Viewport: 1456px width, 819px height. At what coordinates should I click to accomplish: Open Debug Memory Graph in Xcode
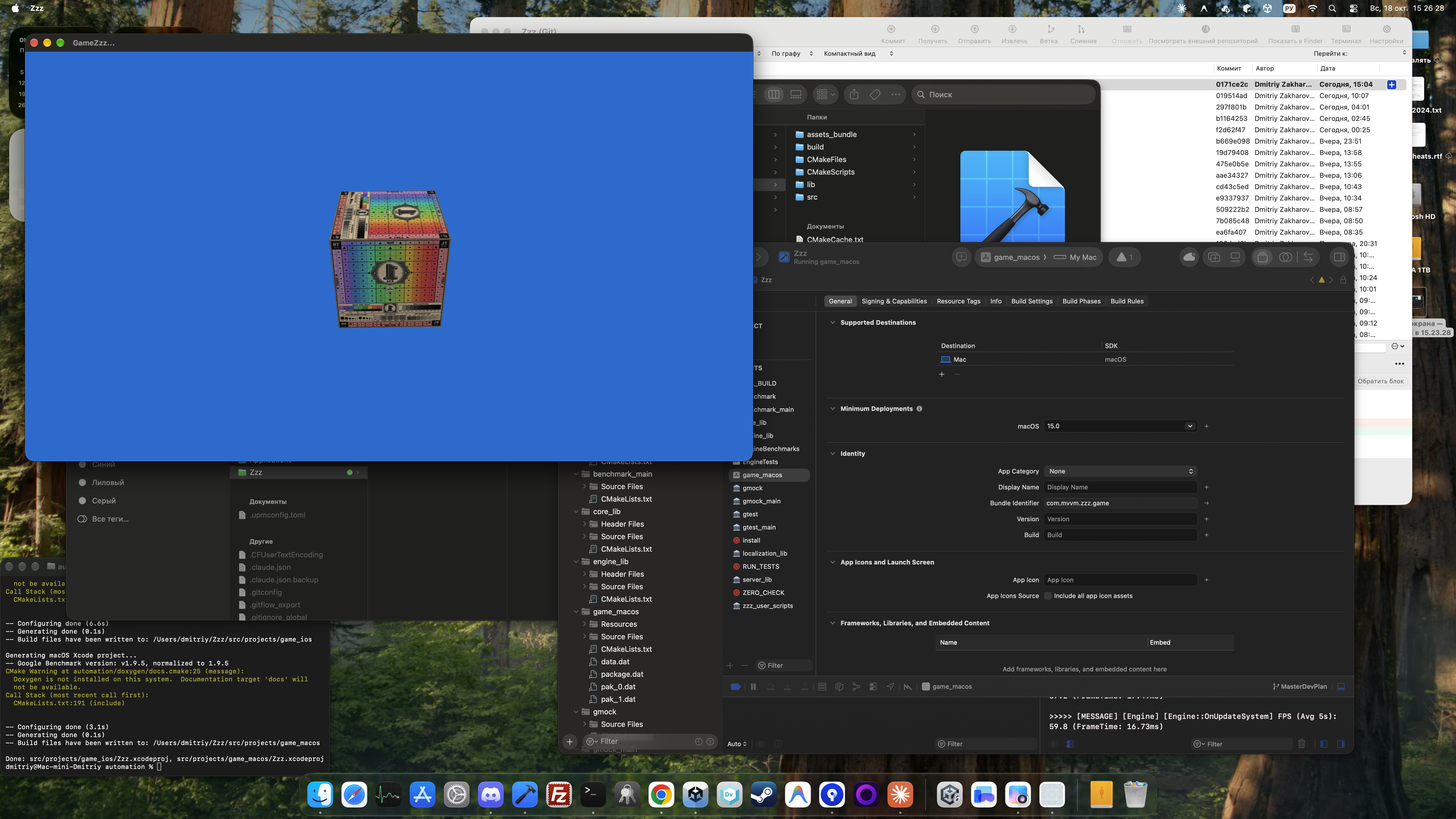click(x=856, y=686)
